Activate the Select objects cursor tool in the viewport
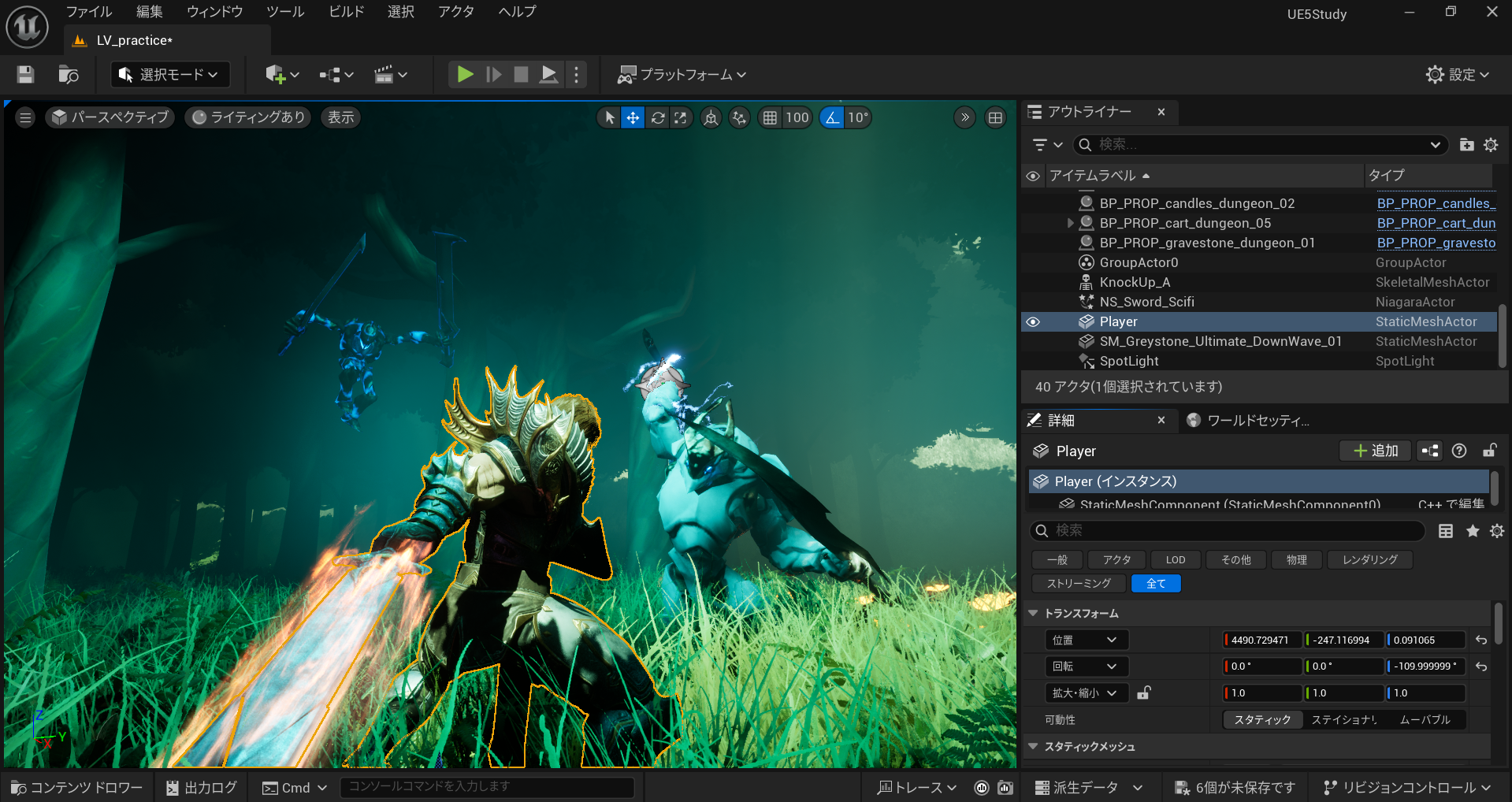 (609, 117)
